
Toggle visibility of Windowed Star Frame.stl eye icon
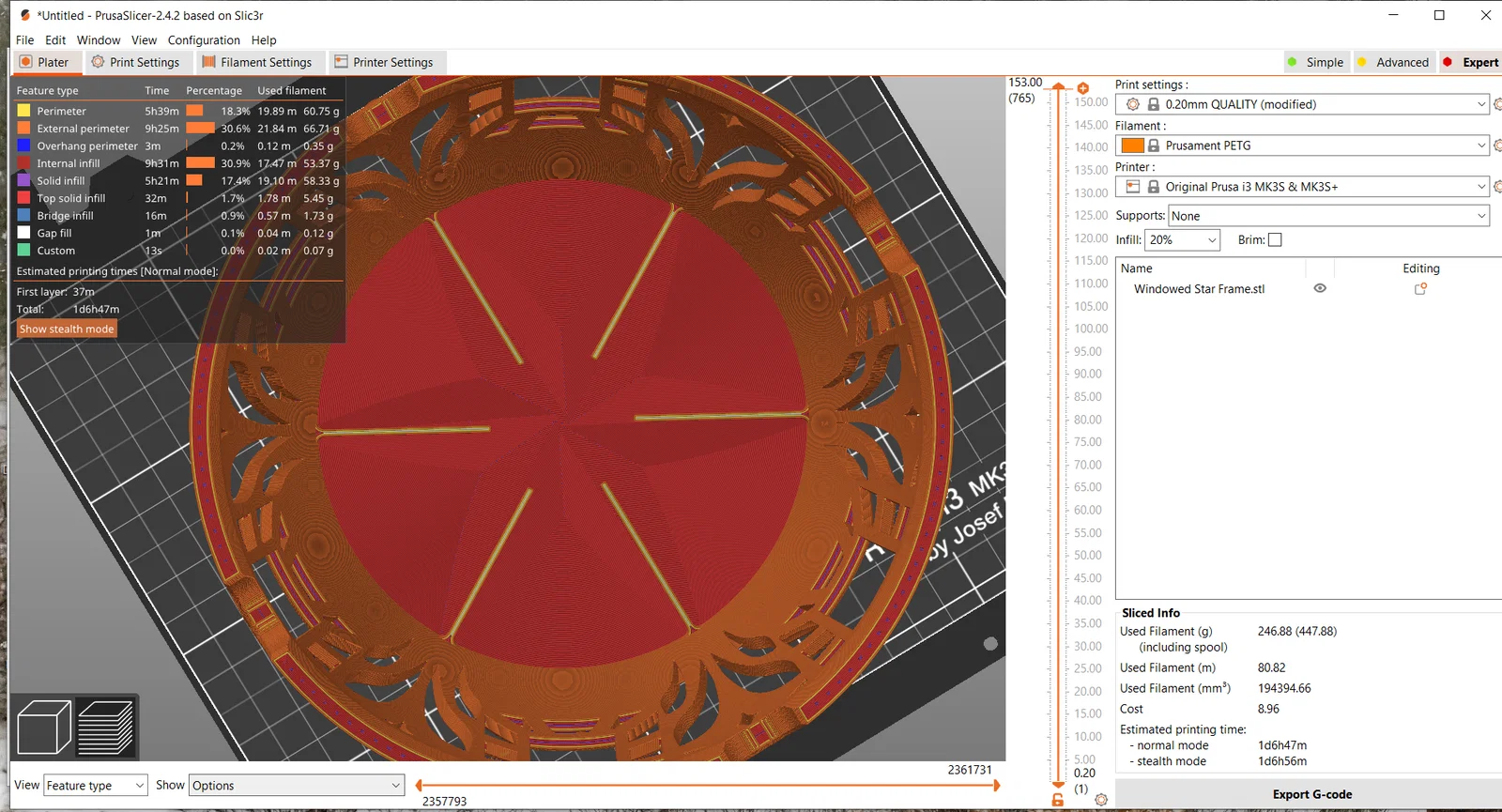1320,288
